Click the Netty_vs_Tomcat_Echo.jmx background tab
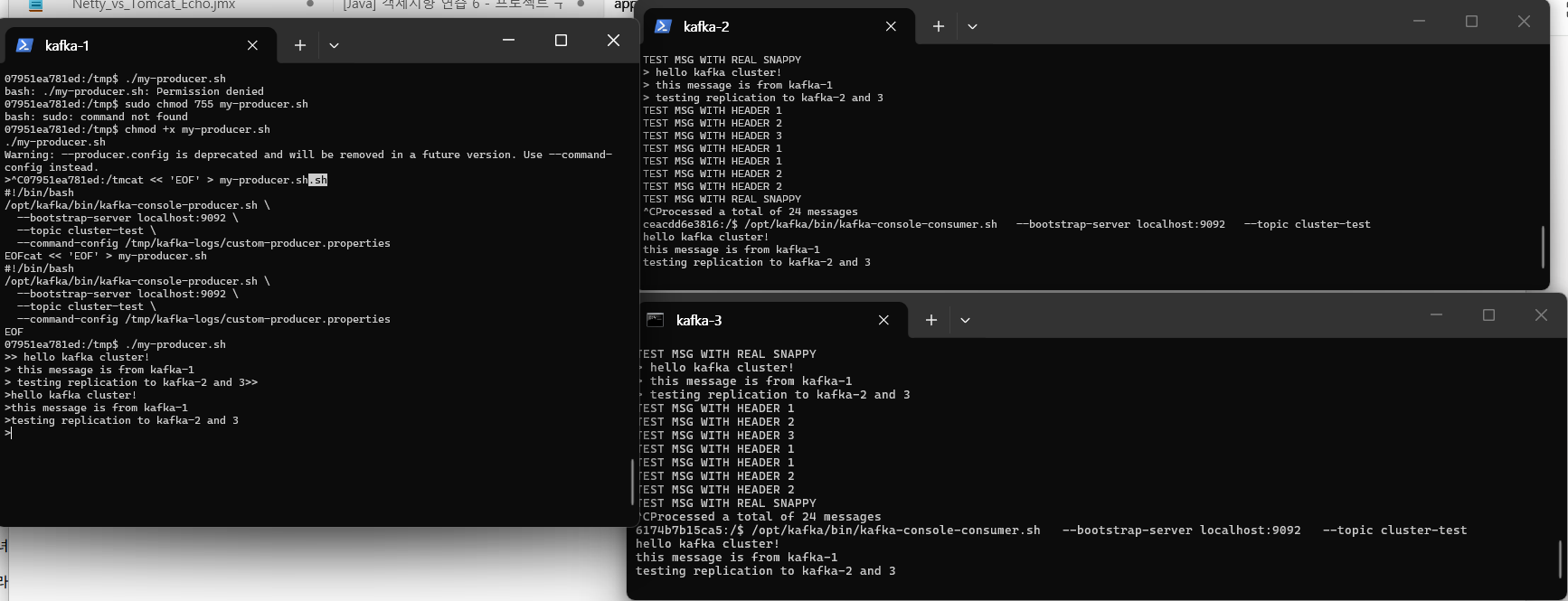The image size is (1568, 601). point(154,5)
